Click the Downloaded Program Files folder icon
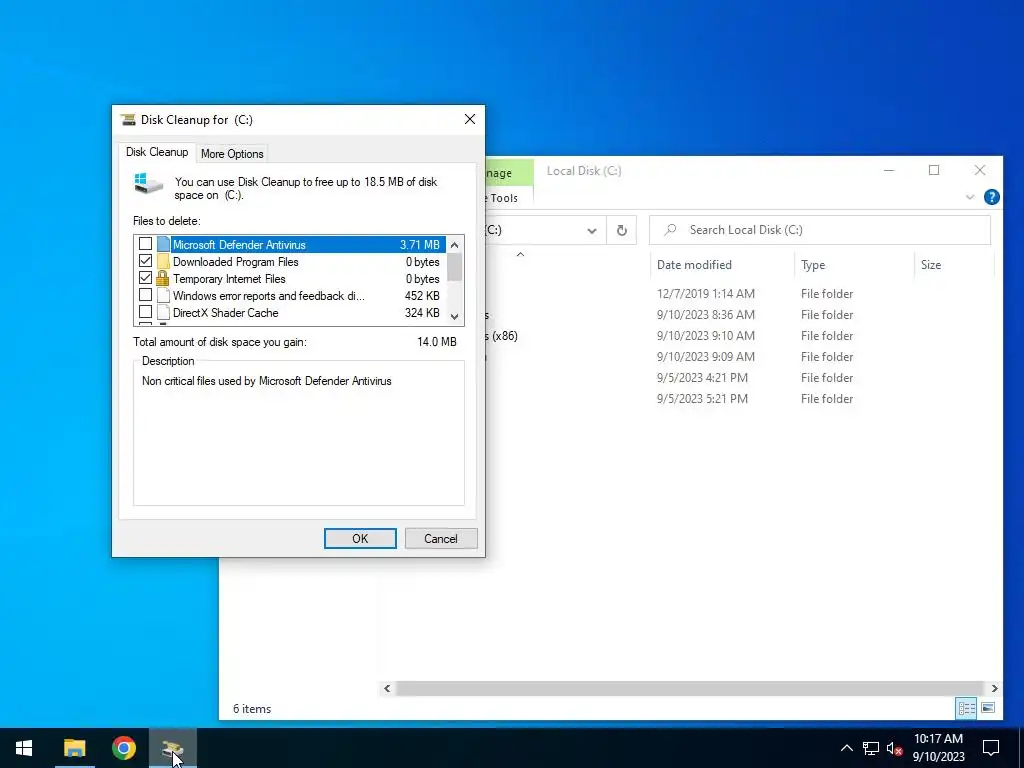 (x=163, y=261)
